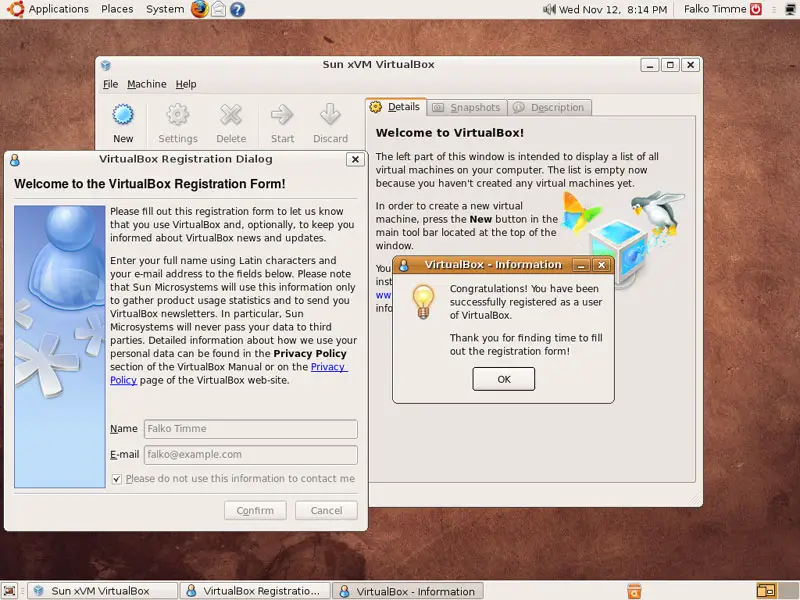The width and height of the screenshot is (800, 600).
Task: Click the Information dialog title bar icon
Action: [x=404, y=265]
